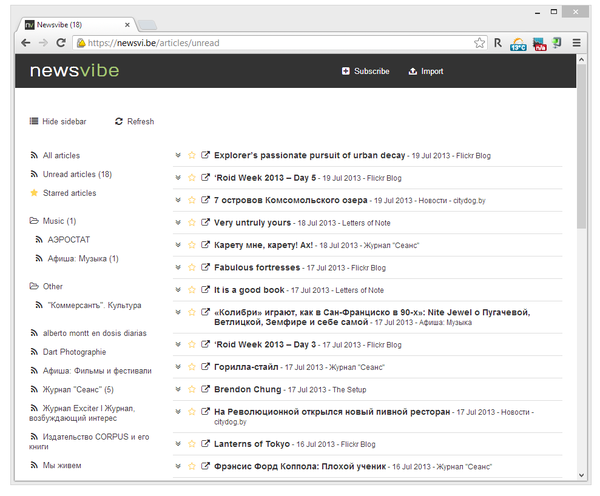Open the Chrome hamburger menu

pyautogui.click(x=576, y=43)
